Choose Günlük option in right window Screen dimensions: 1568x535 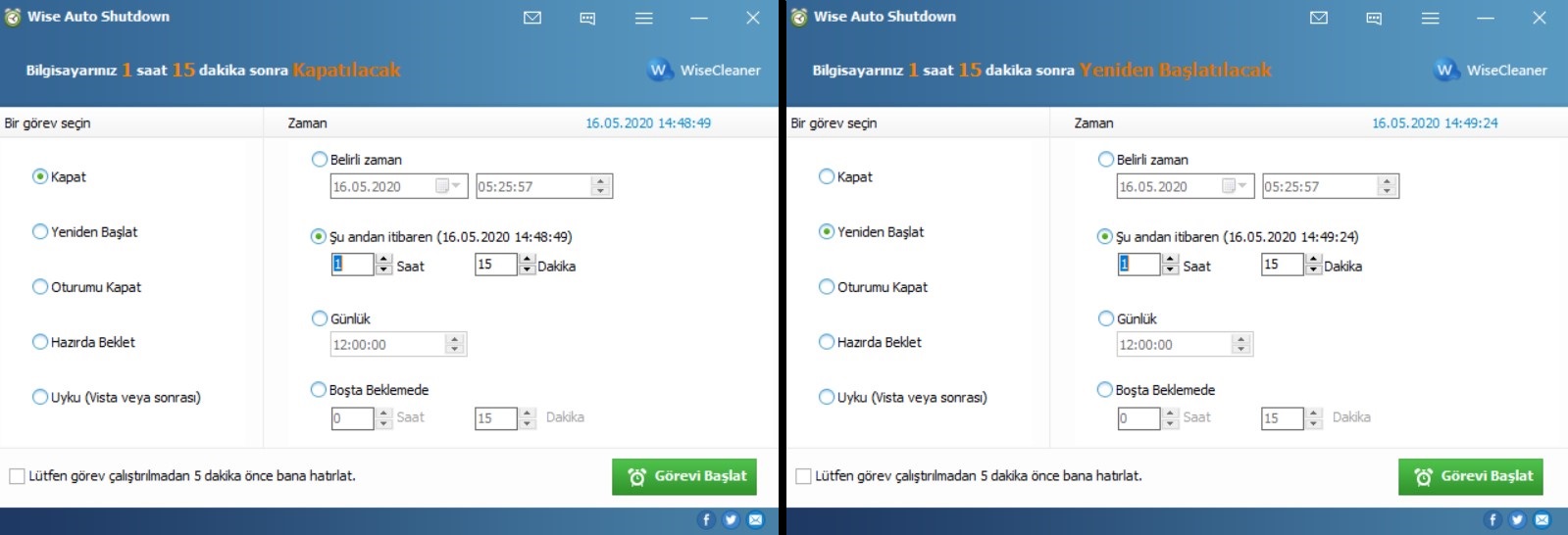pyautogui.click(x=1106, y=317)
